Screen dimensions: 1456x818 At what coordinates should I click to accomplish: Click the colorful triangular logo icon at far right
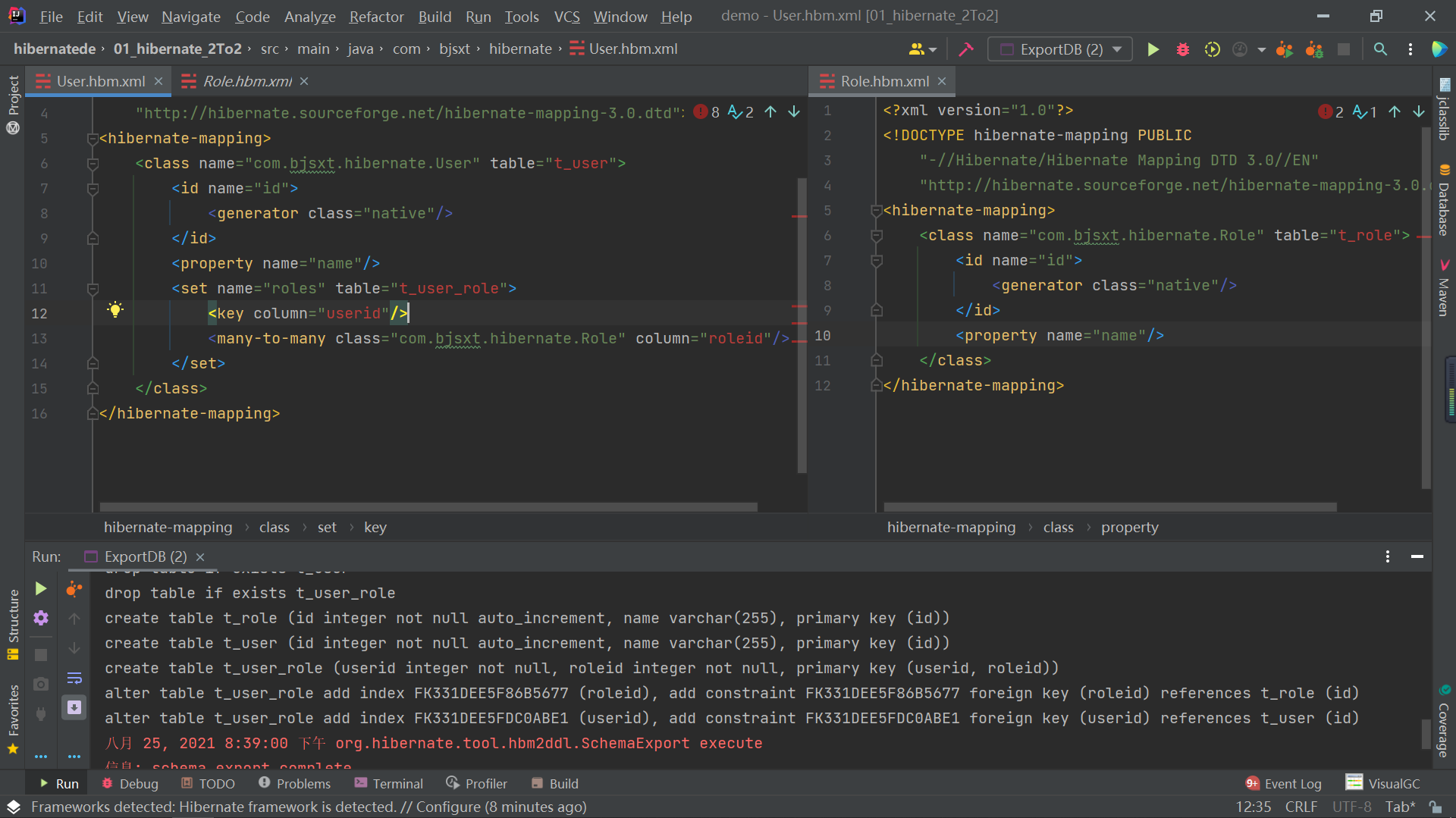coord(1439,49)
